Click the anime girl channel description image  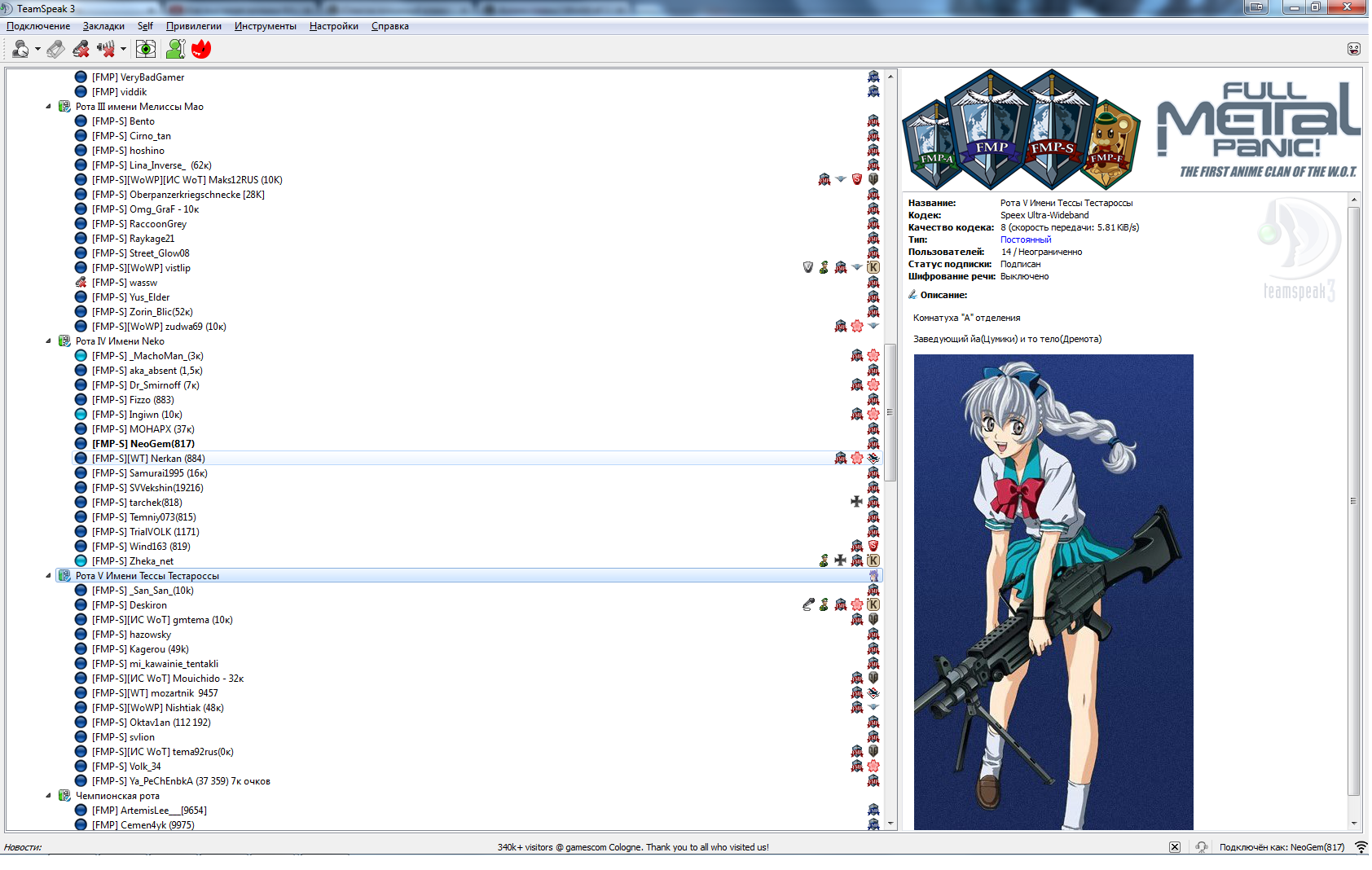click(x=1053, y=592)
